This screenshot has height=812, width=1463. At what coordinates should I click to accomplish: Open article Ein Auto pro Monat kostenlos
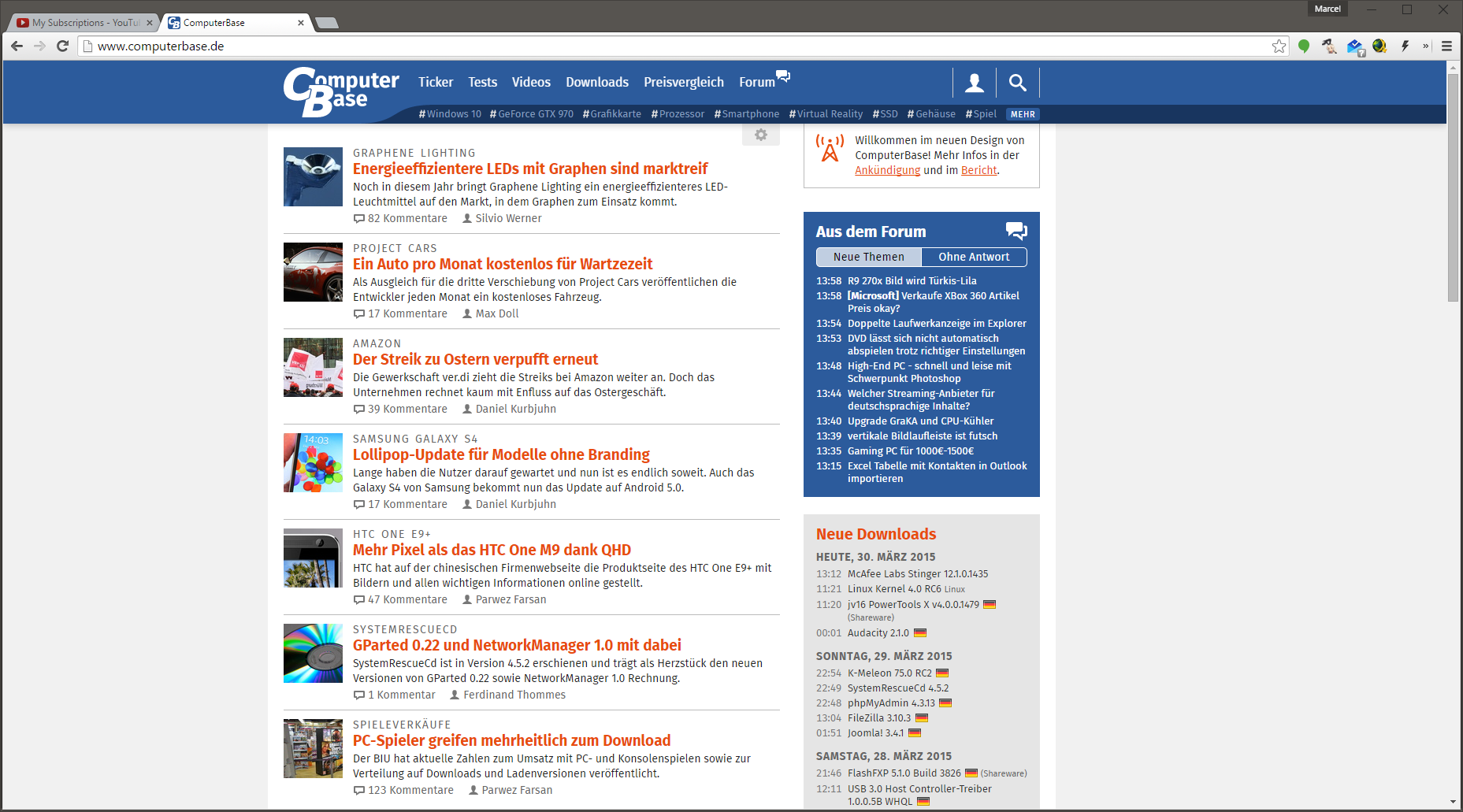click(503, 264)
